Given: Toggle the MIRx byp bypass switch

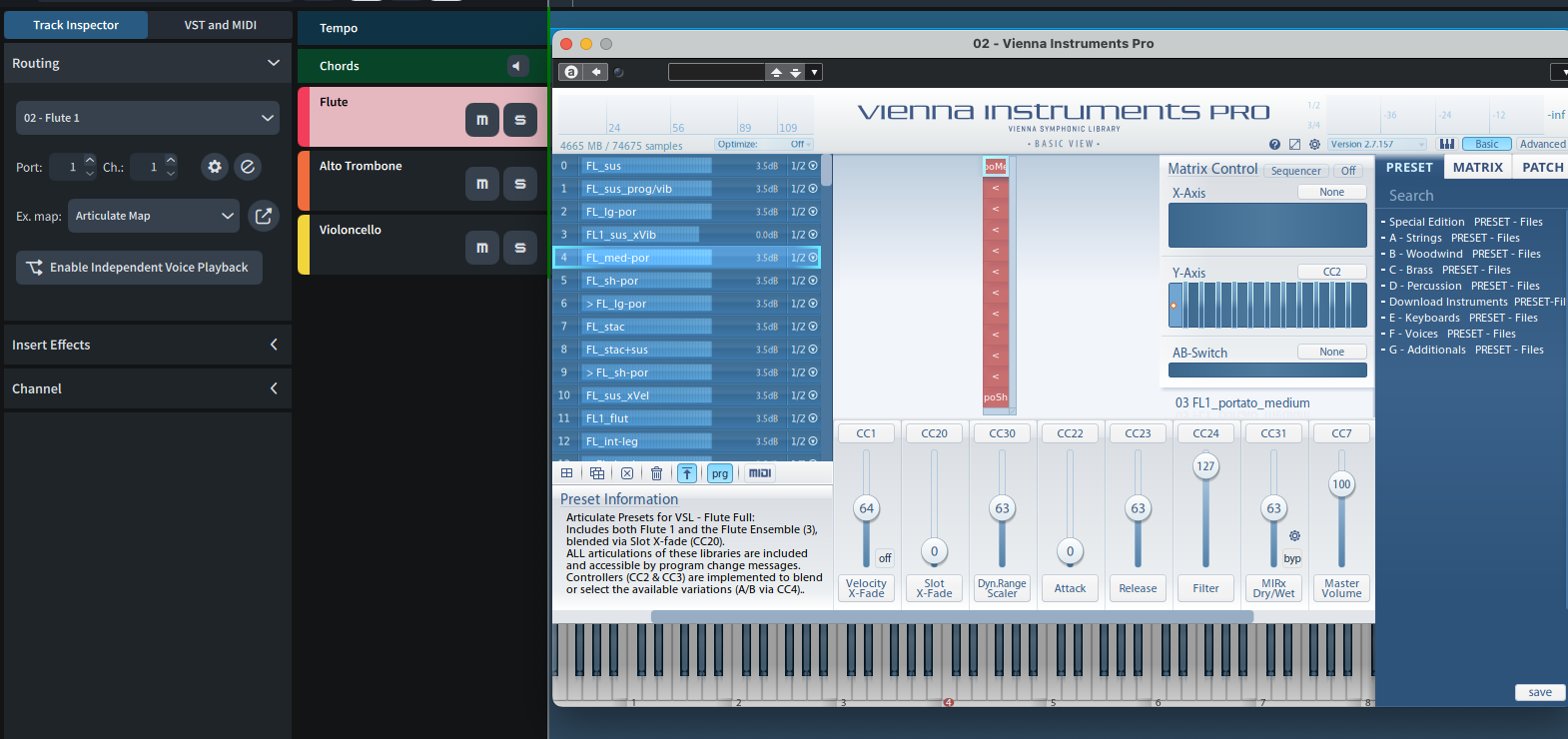Looking at the screenshot, I should (x=1292, y=558).
